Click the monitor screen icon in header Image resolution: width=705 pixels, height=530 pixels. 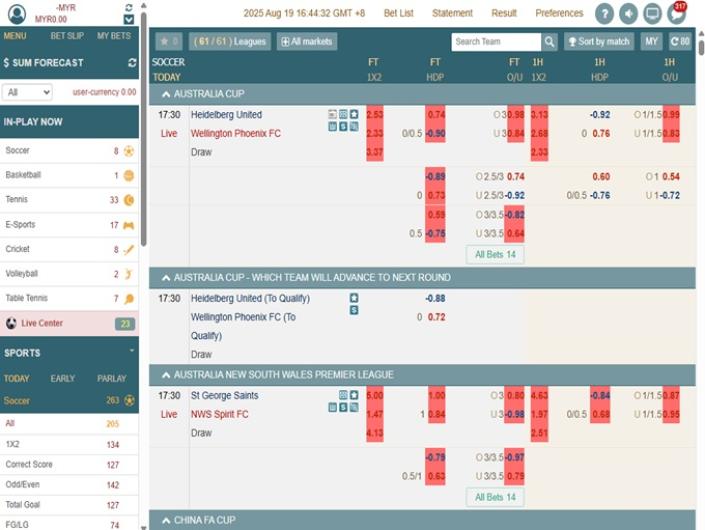pyautogui.click(x=652, y=14)
